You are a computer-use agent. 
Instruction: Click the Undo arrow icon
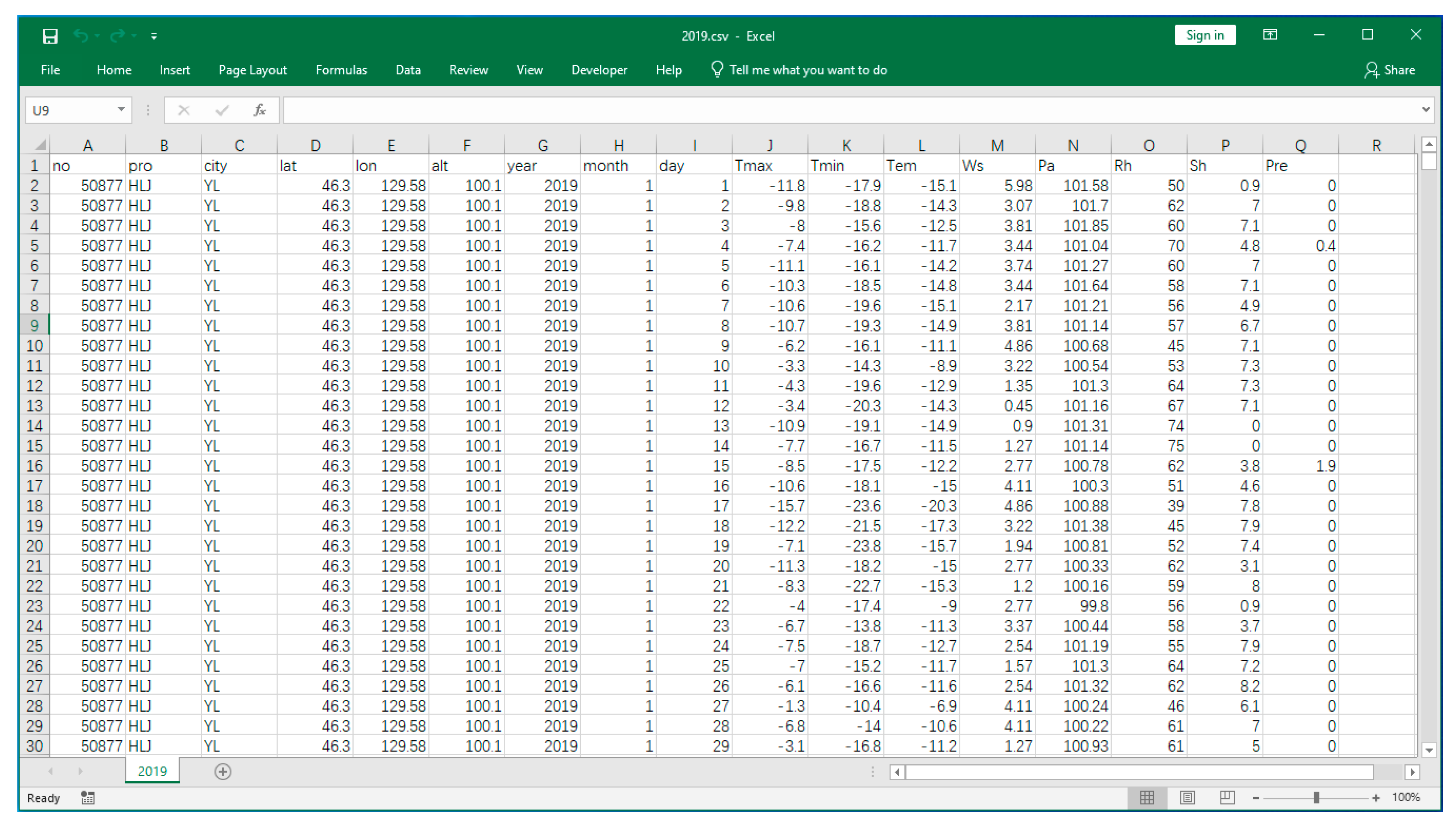coord(81,36)
